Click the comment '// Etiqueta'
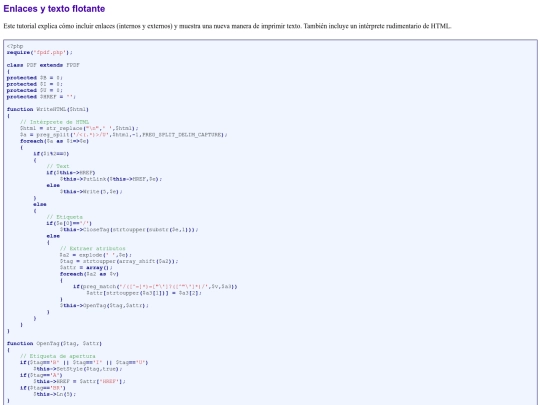 (64, 217)
